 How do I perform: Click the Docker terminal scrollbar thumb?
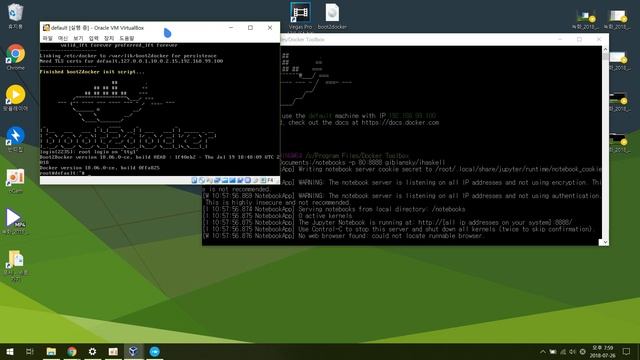click(x=605, y=57)
